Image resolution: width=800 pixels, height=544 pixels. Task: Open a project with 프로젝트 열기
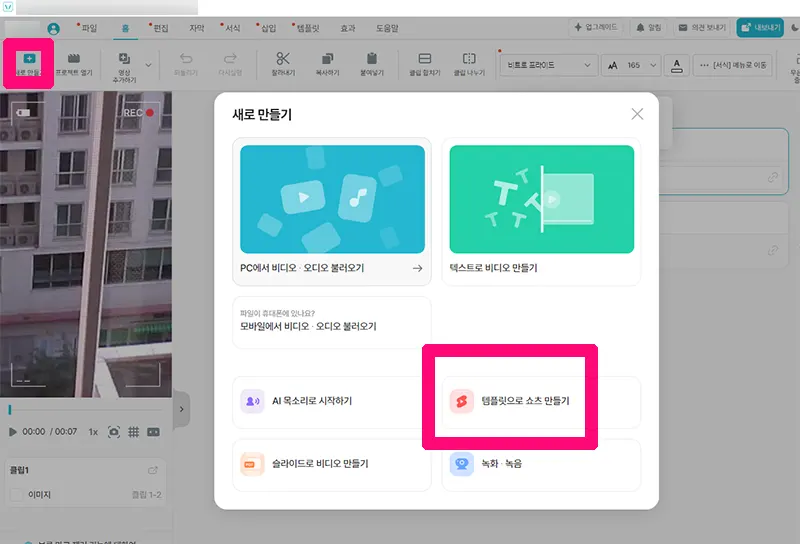[x=74, y=64]
